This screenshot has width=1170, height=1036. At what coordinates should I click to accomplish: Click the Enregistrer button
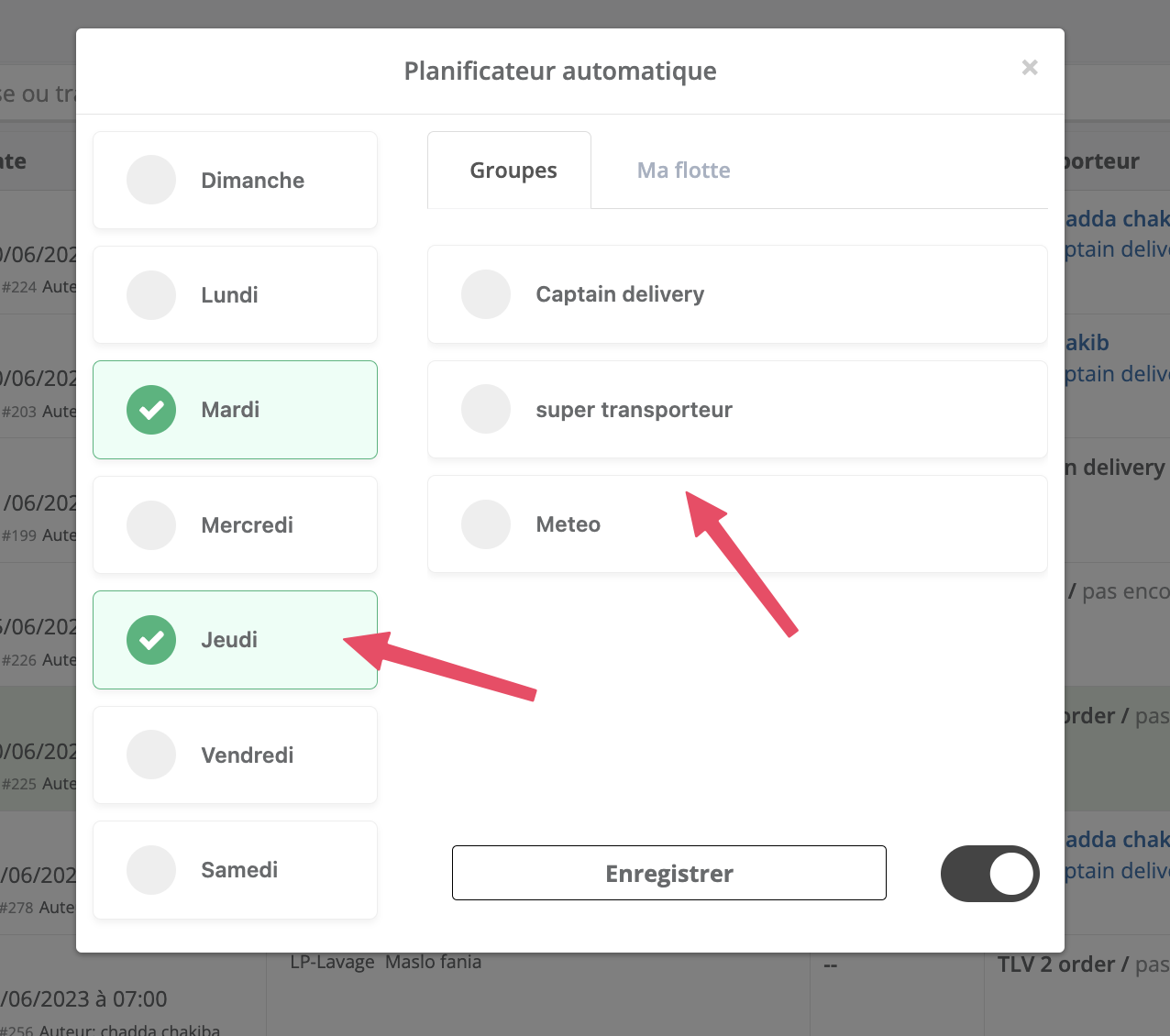(x=669, y=873)
